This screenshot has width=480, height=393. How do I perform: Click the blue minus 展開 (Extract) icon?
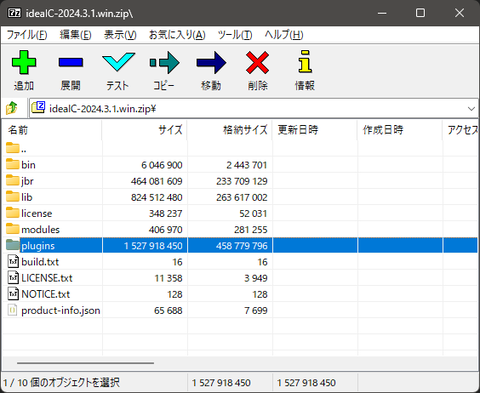click(x=71, y=62)
